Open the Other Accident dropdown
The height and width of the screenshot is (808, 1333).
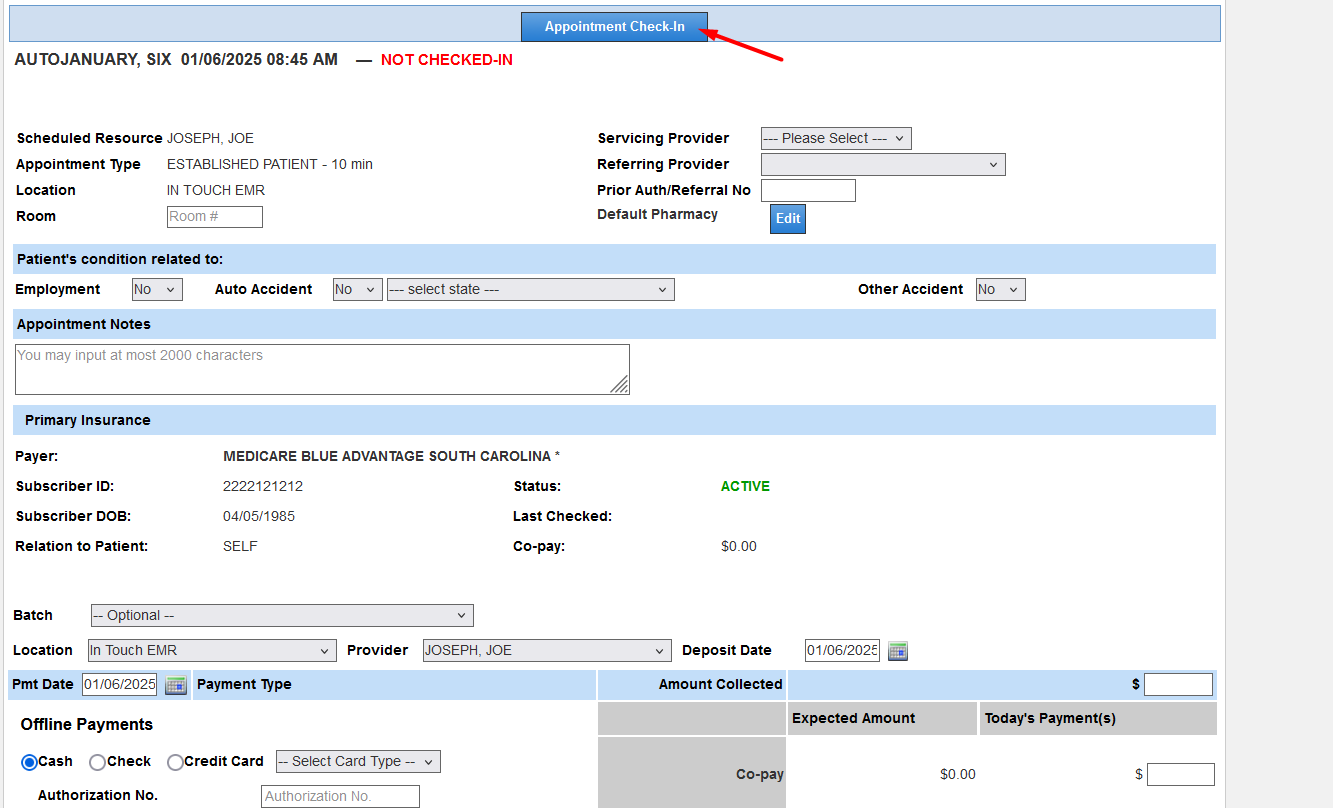tap(1000, 290)
